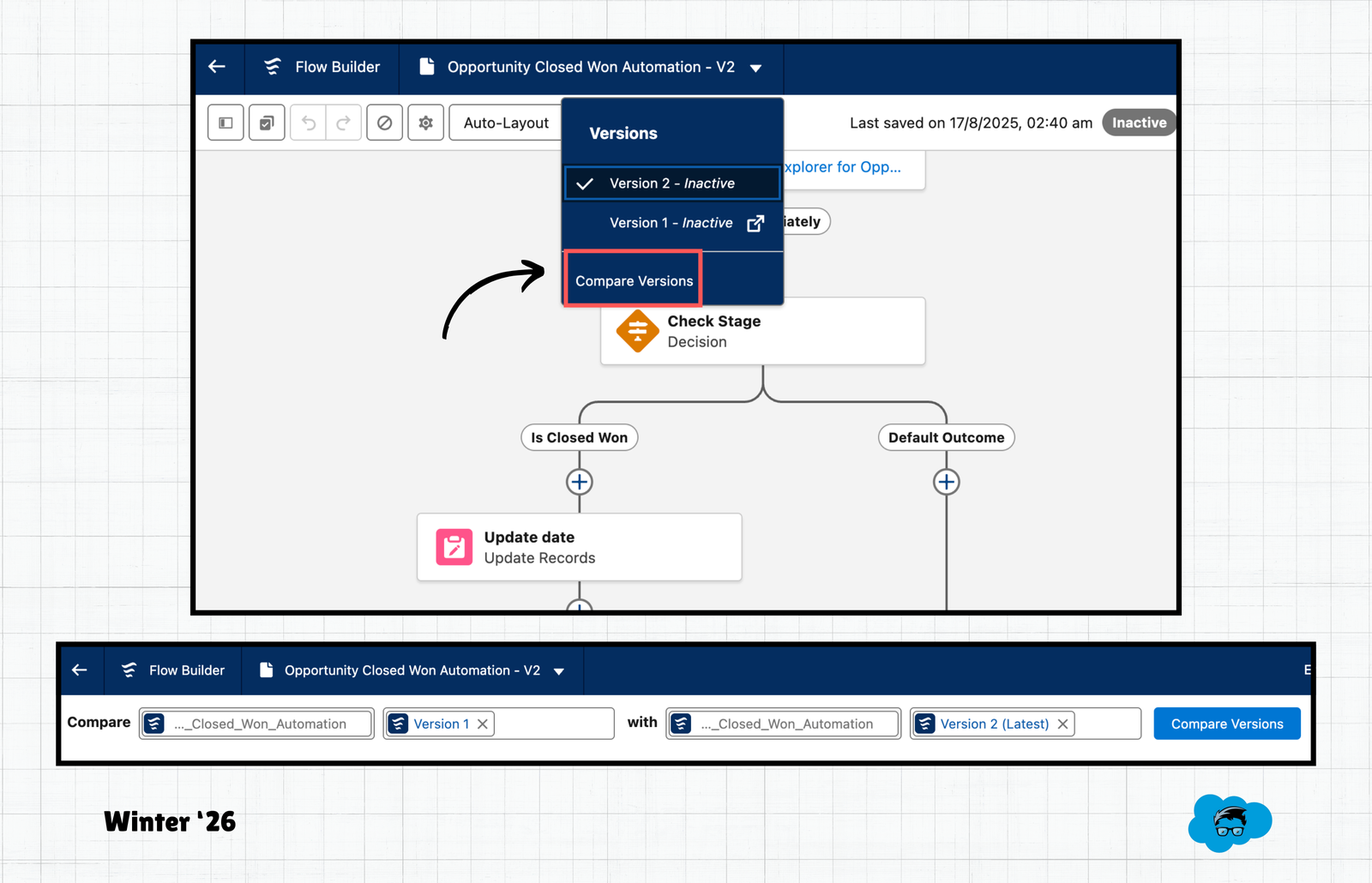
Task: Click the Versions heading in the dropdown
Action: coord(623,133)
